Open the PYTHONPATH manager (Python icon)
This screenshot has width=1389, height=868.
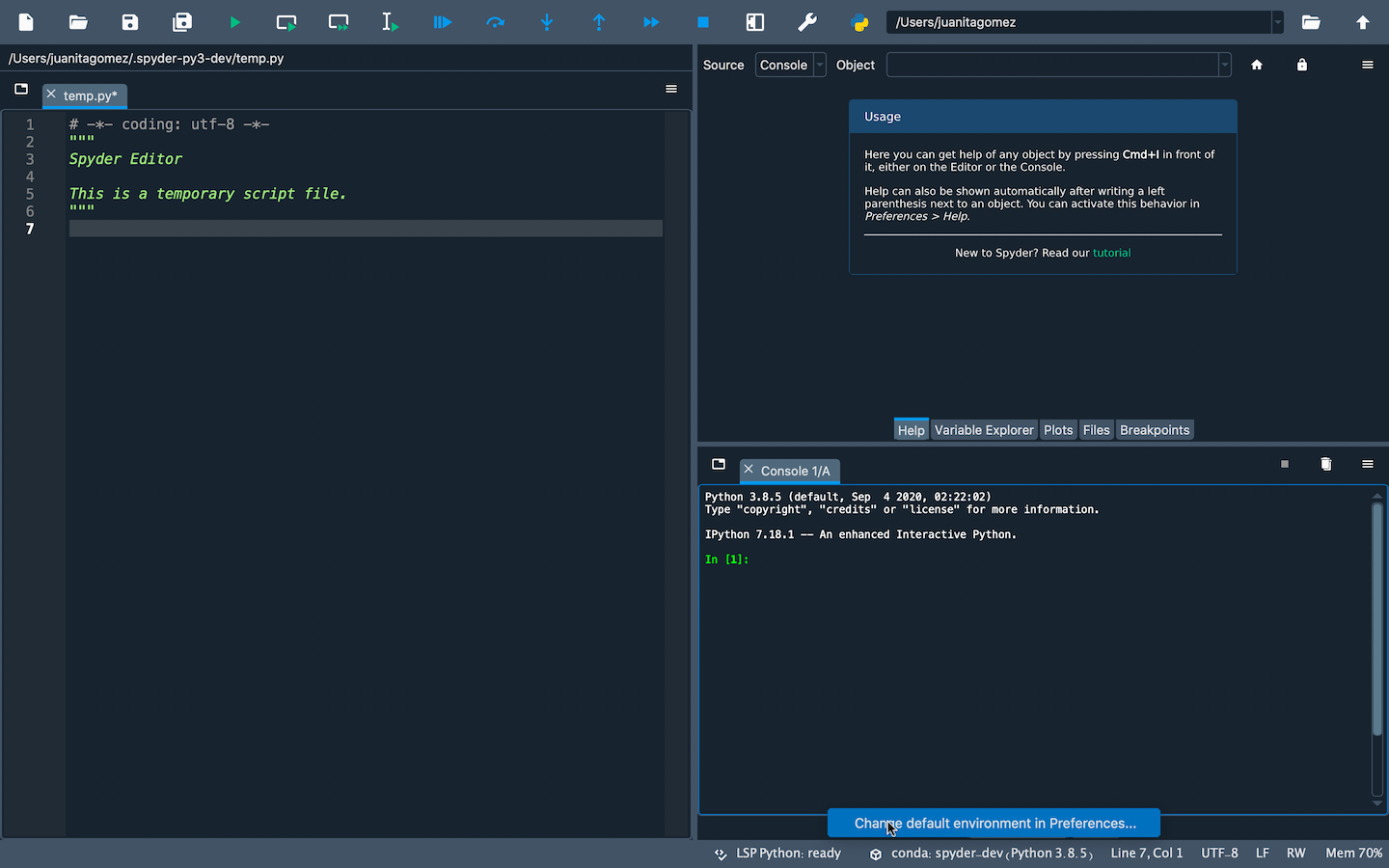click(x=859, y=22)
